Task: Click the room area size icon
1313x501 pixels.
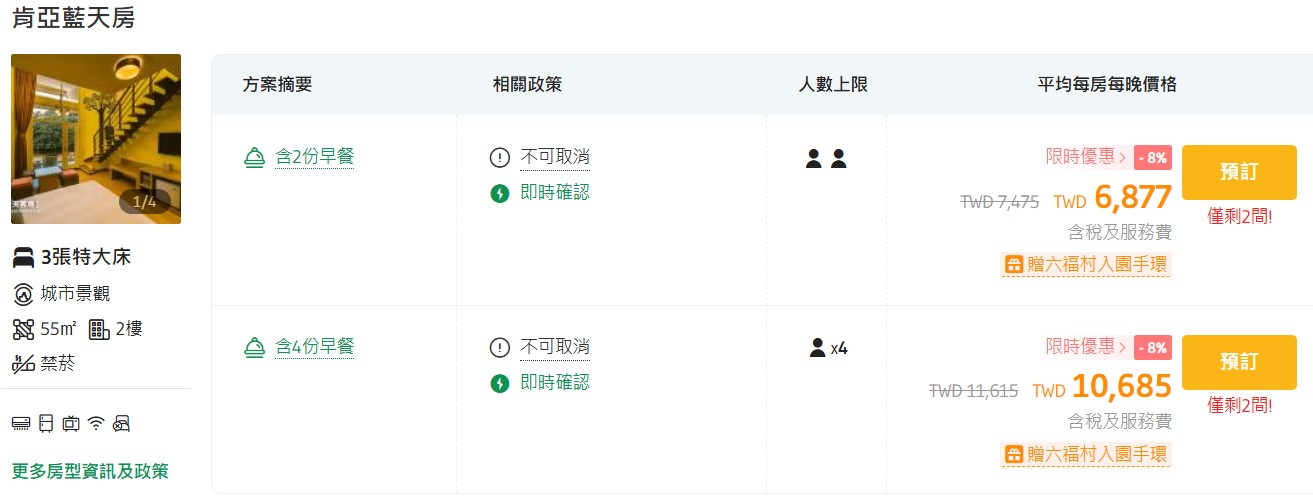Action: point(23,329)
